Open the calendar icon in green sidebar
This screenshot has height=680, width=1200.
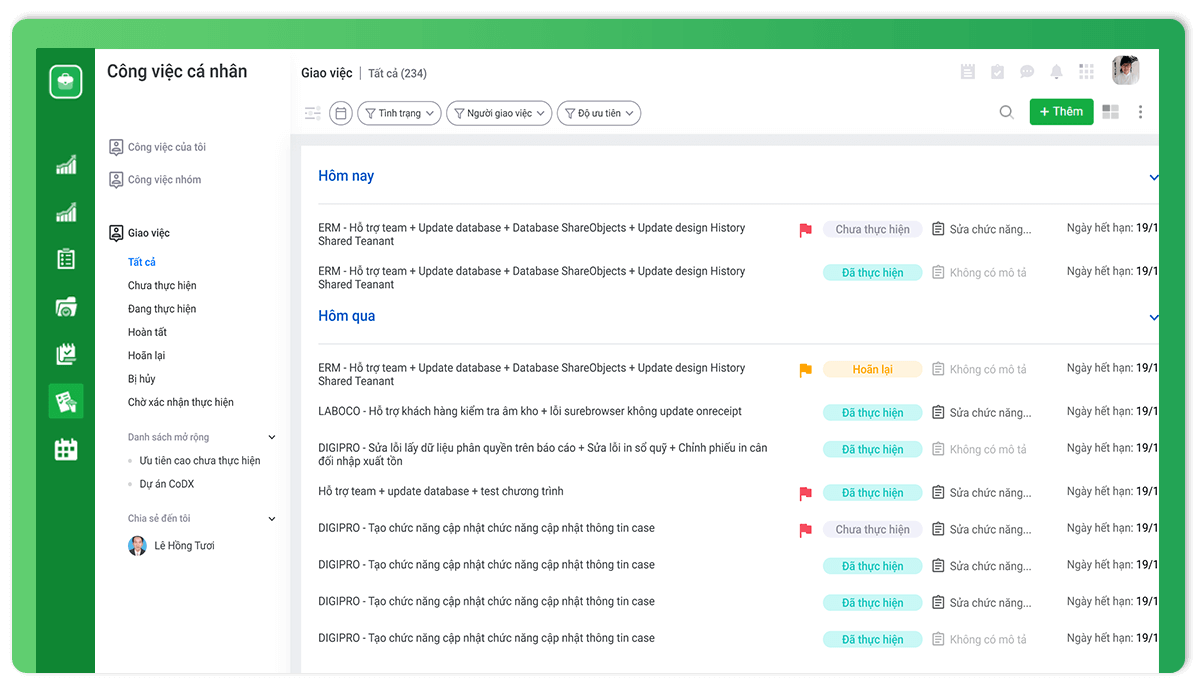66,449
